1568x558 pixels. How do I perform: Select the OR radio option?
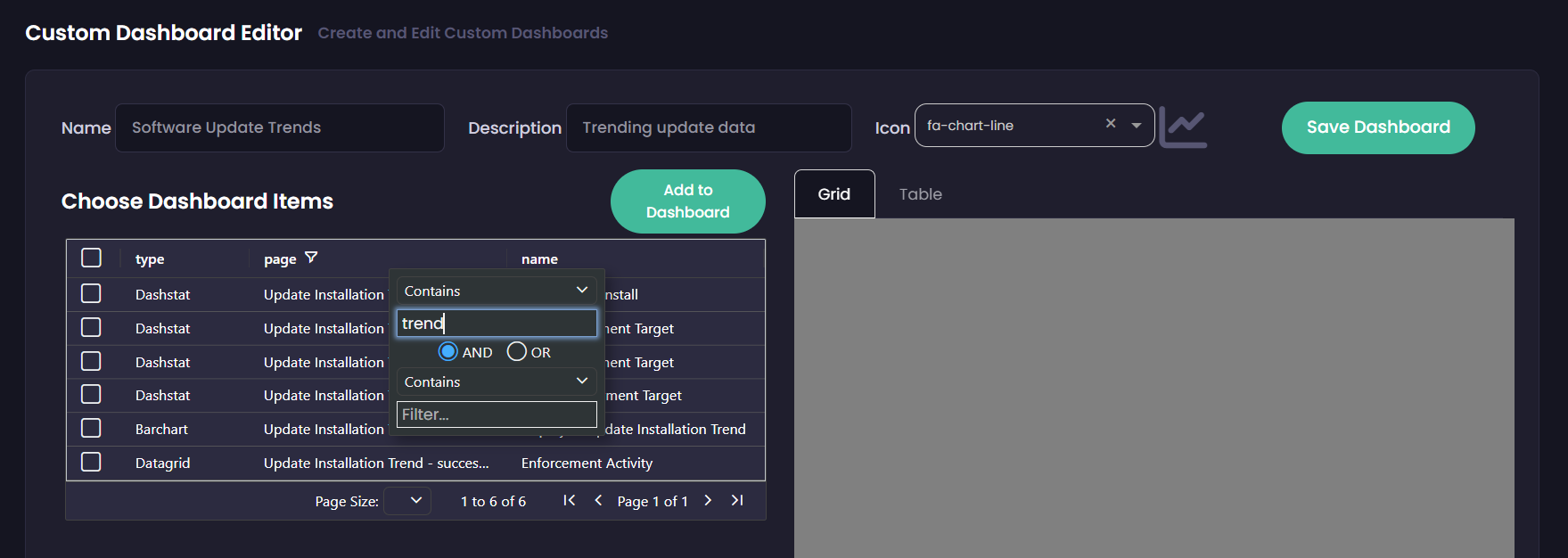pyautogui.click(x=517, y=352)
